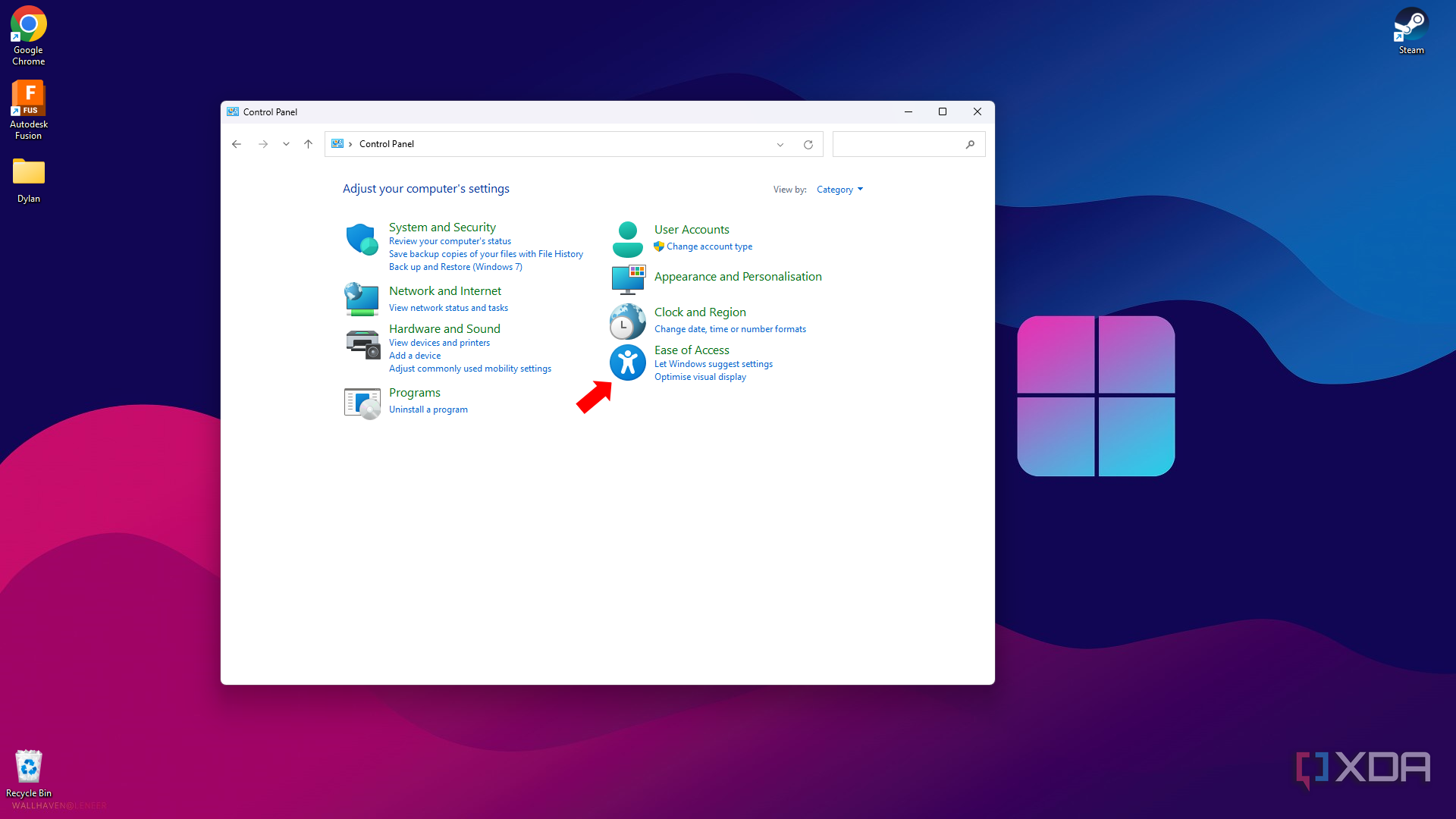Open the Network and Internet globe icon

tap(362, 299)
